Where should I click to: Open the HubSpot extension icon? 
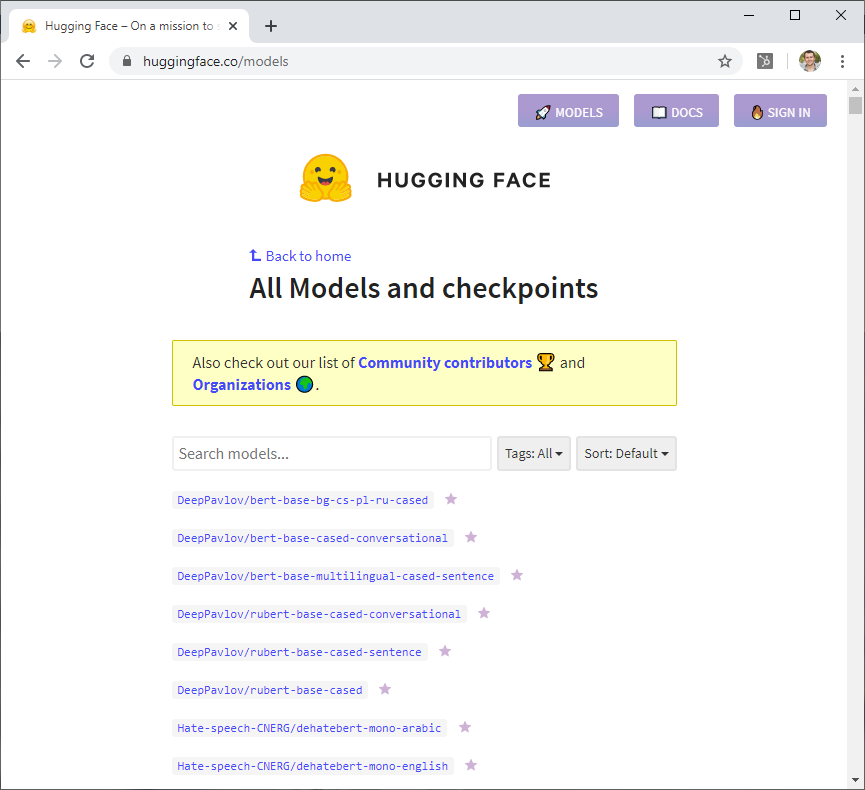coord(765,61)
